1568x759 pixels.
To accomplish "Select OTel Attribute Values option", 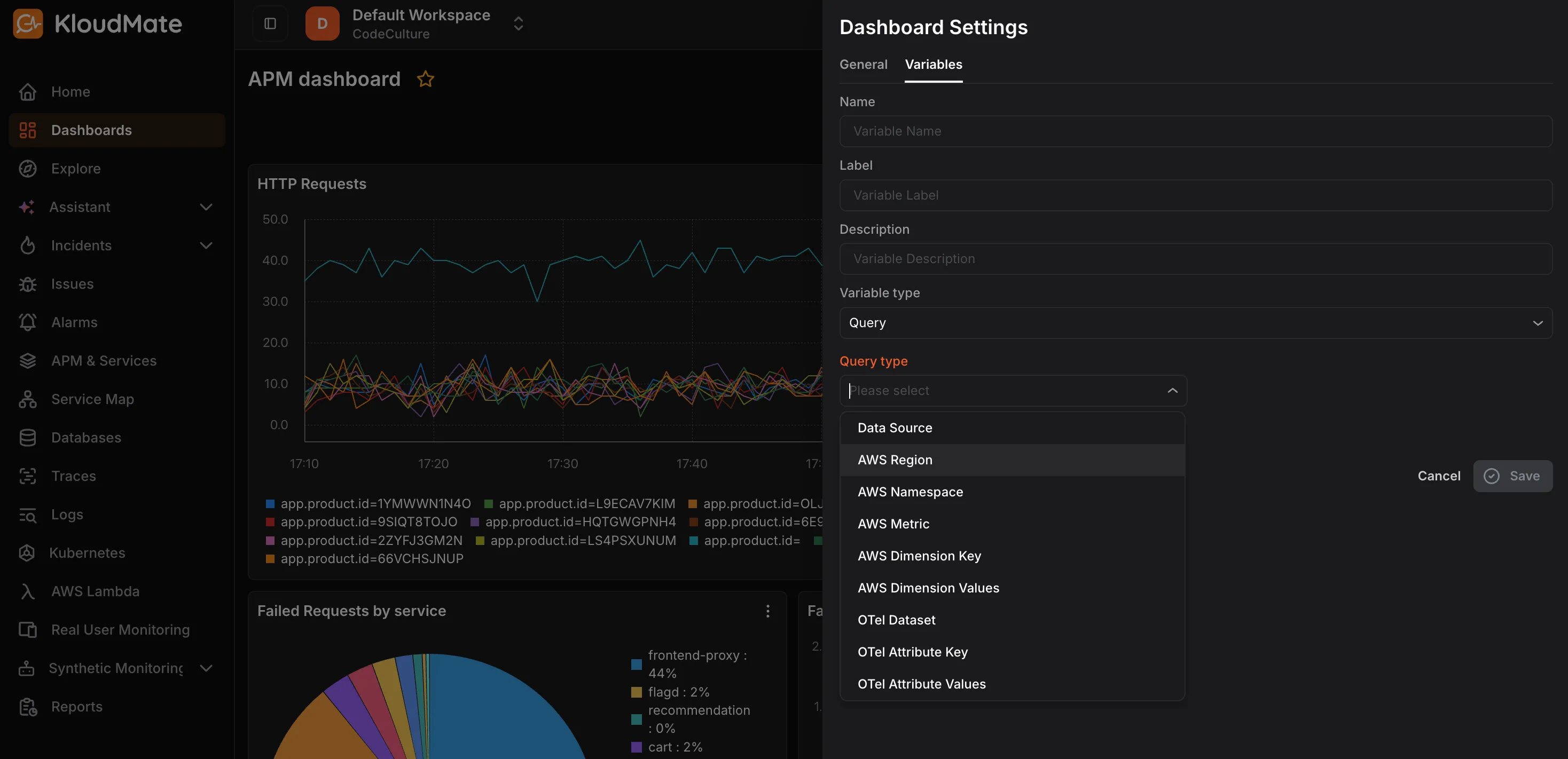I will pos(1012,684).
